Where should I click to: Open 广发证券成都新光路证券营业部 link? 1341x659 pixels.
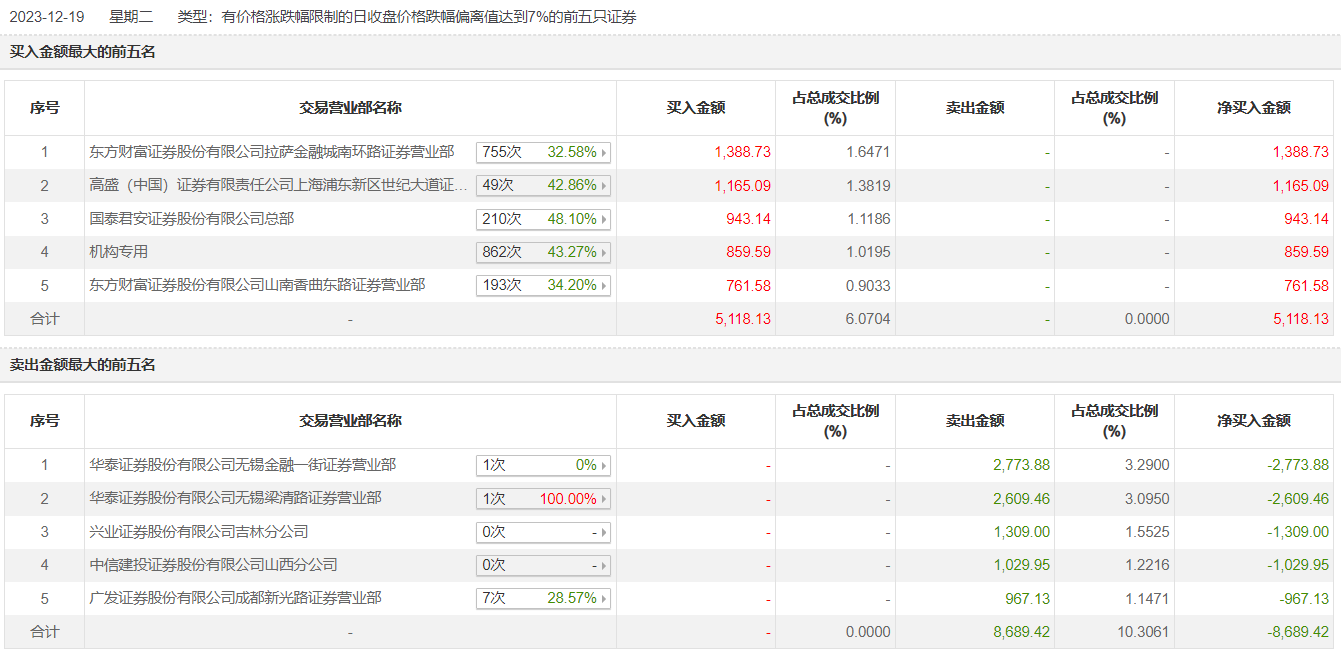[x=236, y=598]
